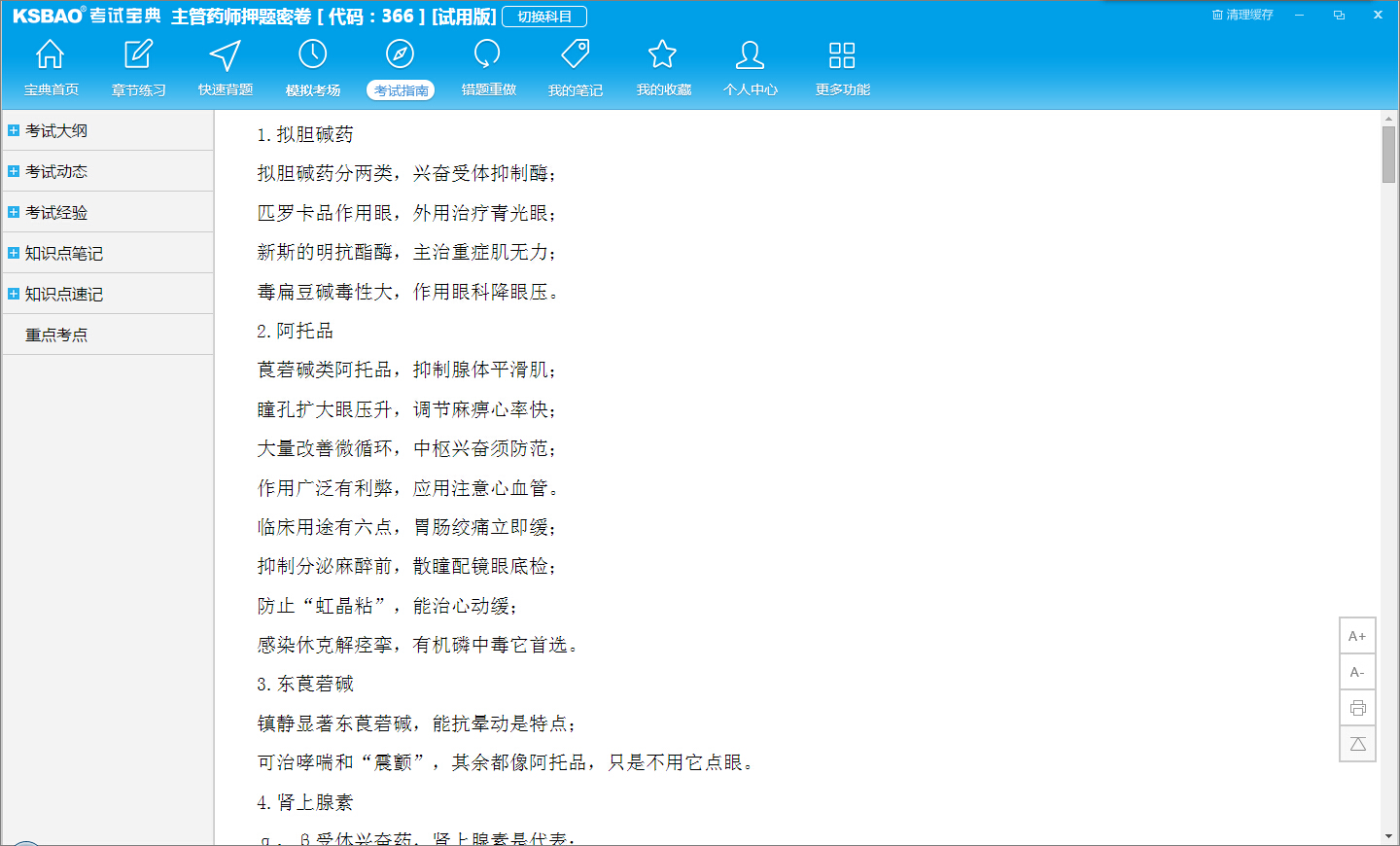Click the KSBAO 考试宝典 logo

[87, 16]
